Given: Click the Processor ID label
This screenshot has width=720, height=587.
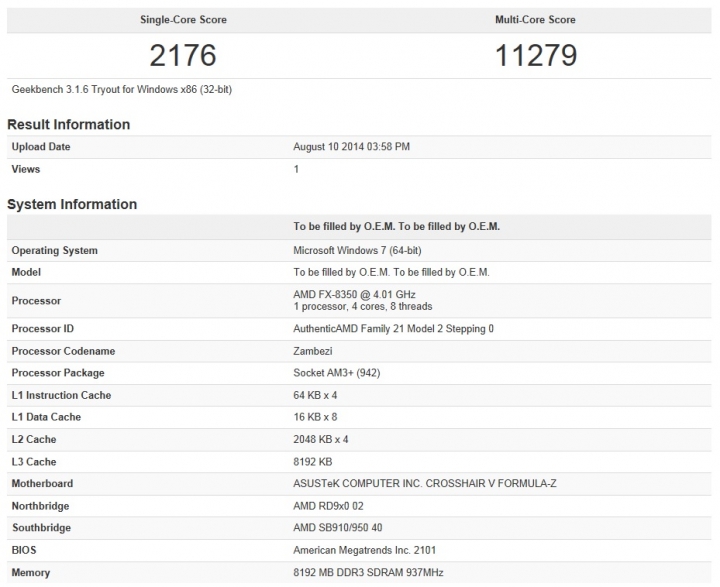Looking at the screenshot, I should pyautogui.click(x=43, y=329).
